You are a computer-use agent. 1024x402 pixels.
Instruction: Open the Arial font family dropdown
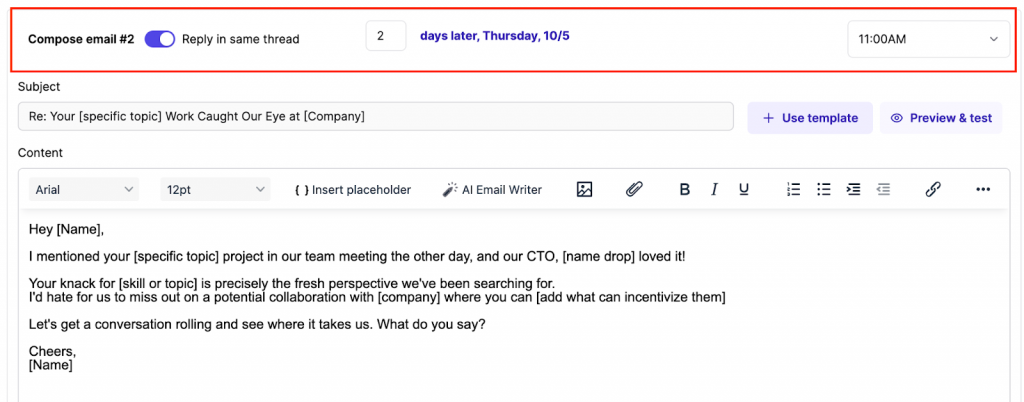tap(85, 189)
